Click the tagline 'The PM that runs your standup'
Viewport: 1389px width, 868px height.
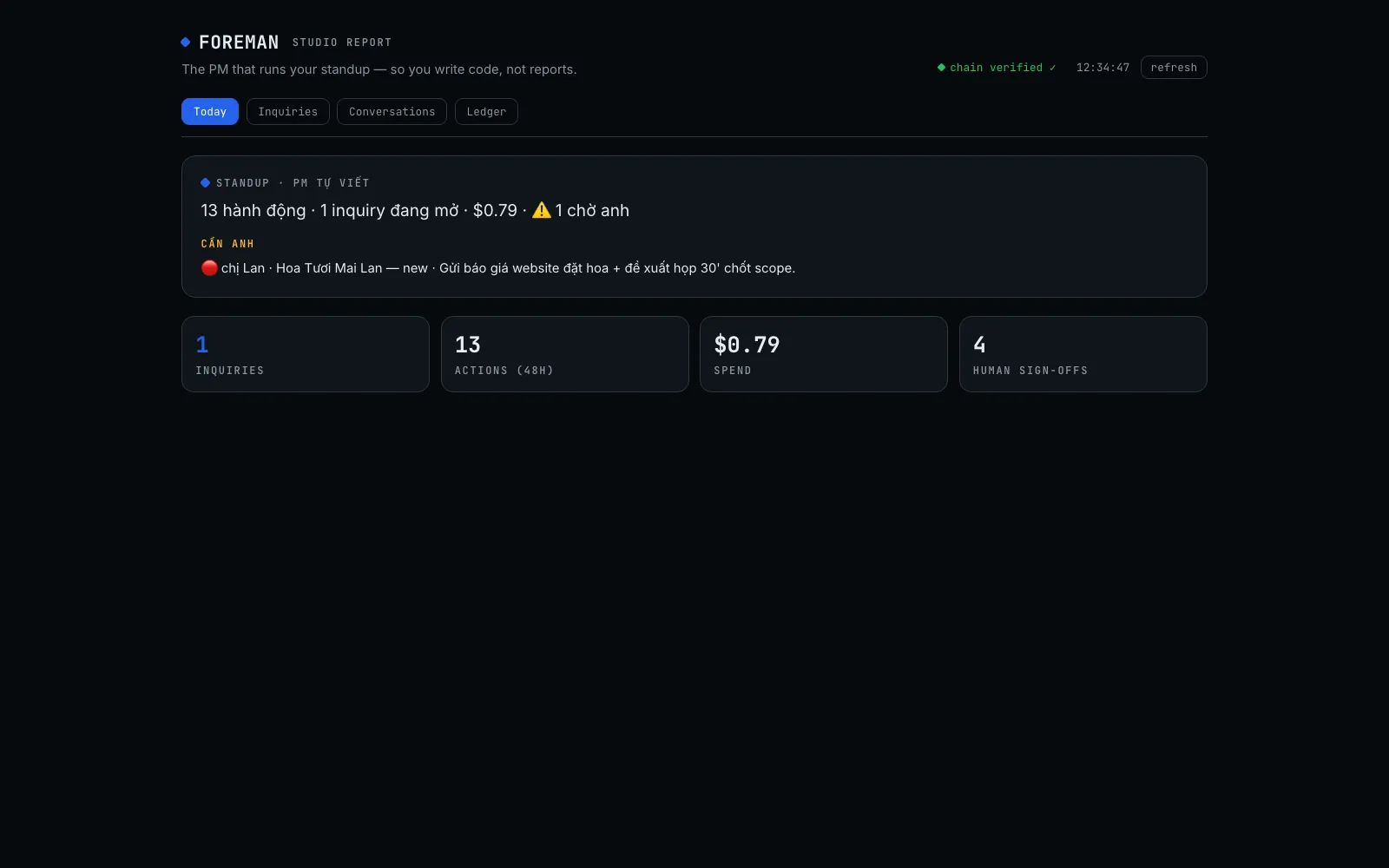pos(379,69)
